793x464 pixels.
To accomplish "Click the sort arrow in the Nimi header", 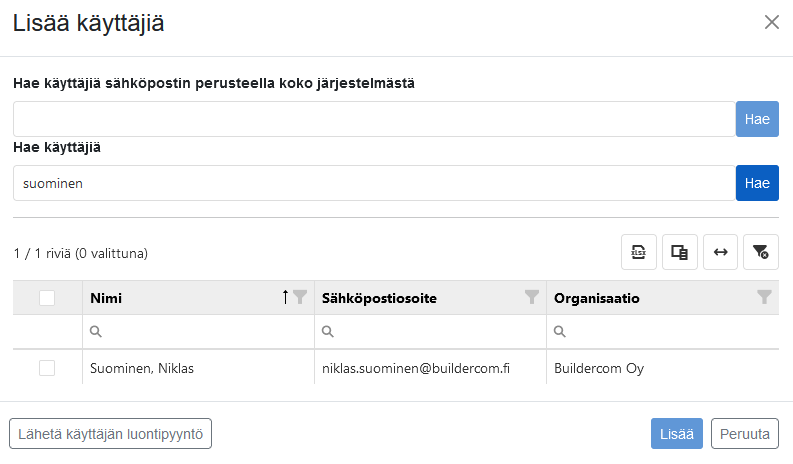I will (285, 297).
